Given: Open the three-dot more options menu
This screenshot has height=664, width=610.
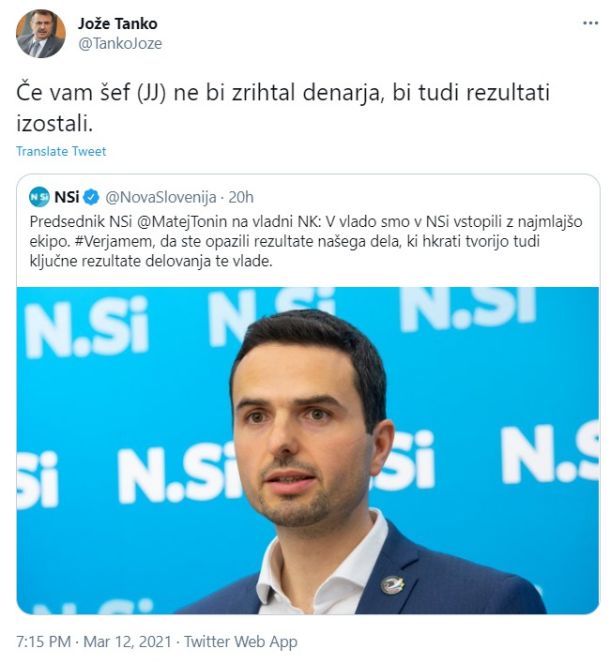Looking at the screenshot, I should pos(590,23).
